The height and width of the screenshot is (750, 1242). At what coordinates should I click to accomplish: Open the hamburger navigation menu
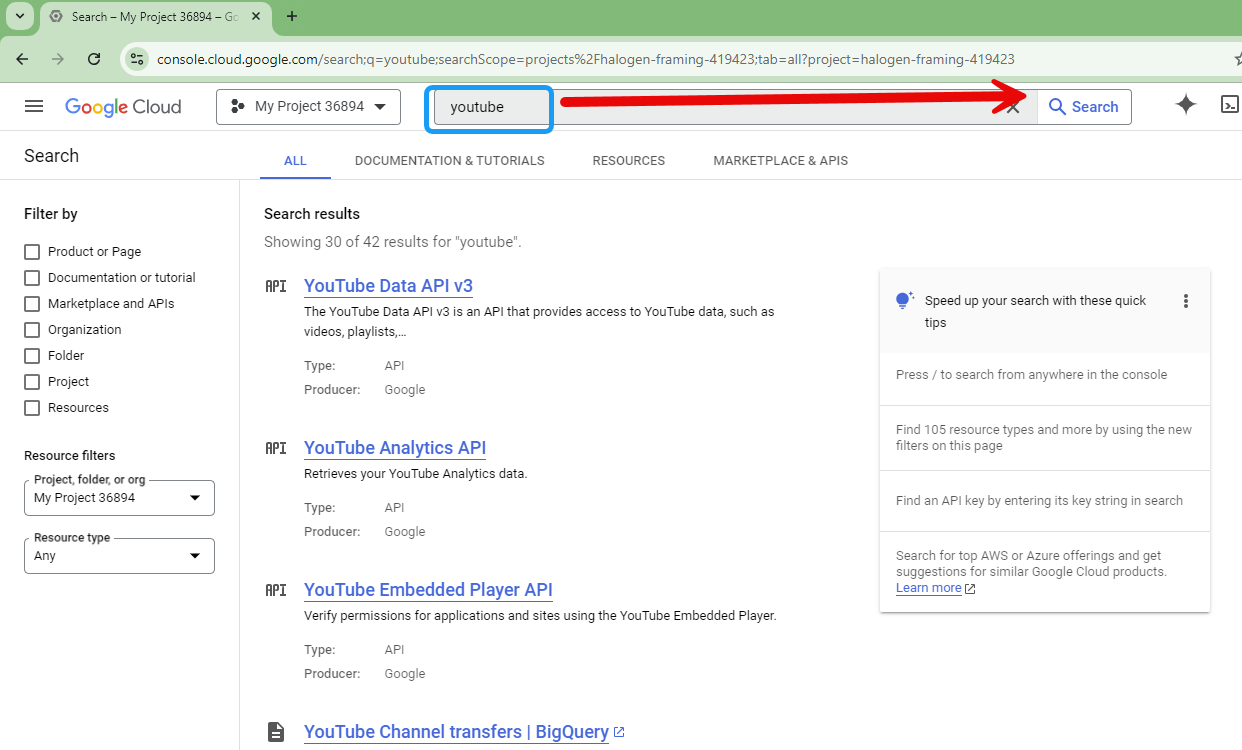(x=34, y=106)
